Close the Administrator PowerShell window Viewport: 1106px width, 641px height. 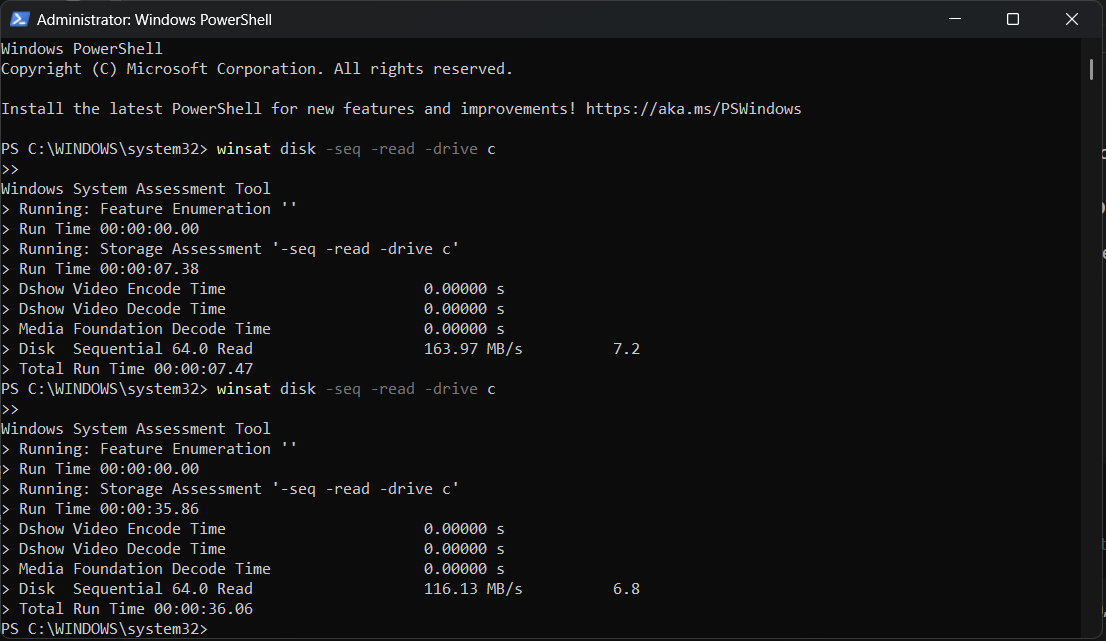pos(1072,19)
